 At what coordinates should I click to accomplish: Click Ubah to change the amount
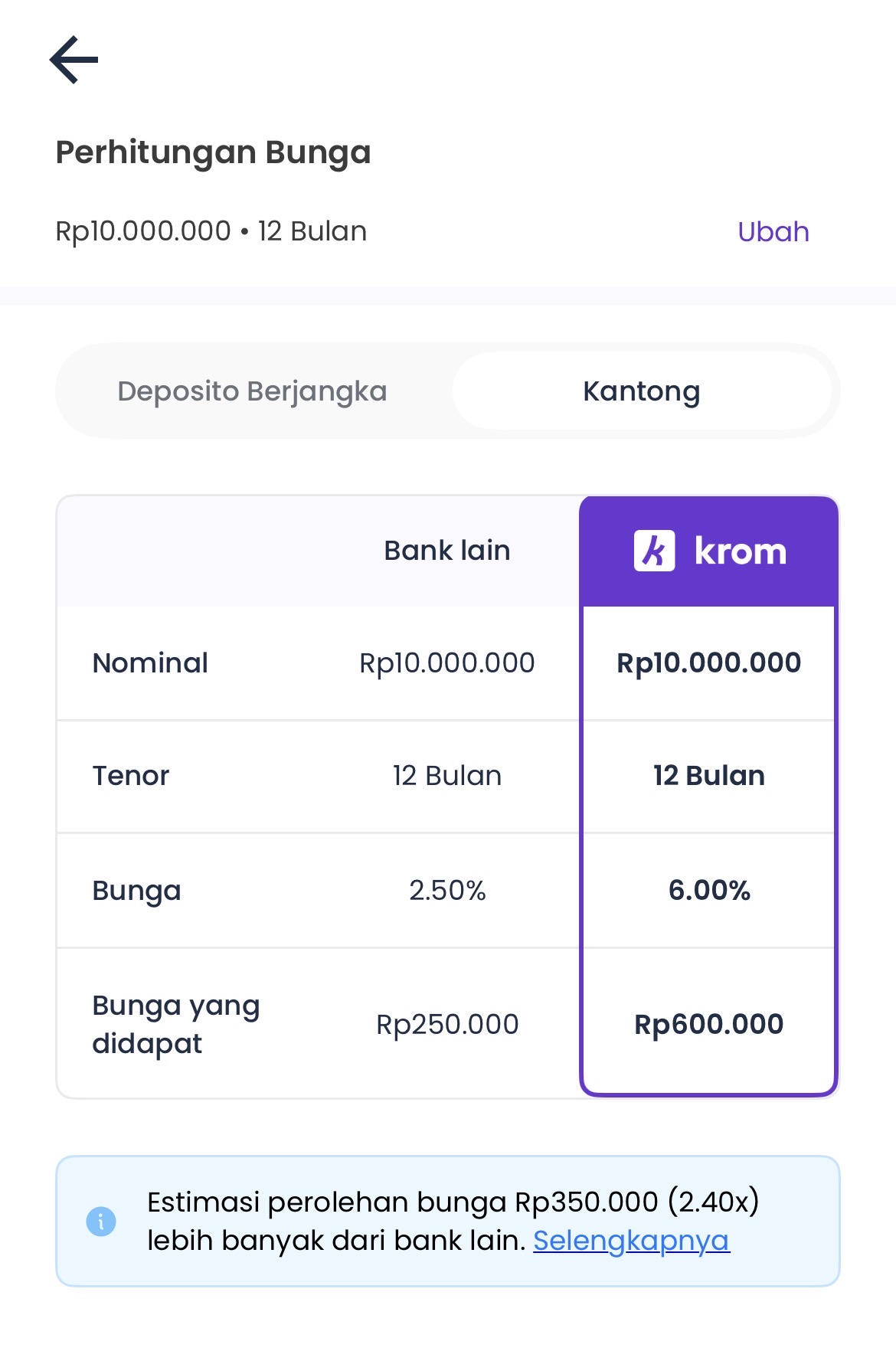pos(773,231)
